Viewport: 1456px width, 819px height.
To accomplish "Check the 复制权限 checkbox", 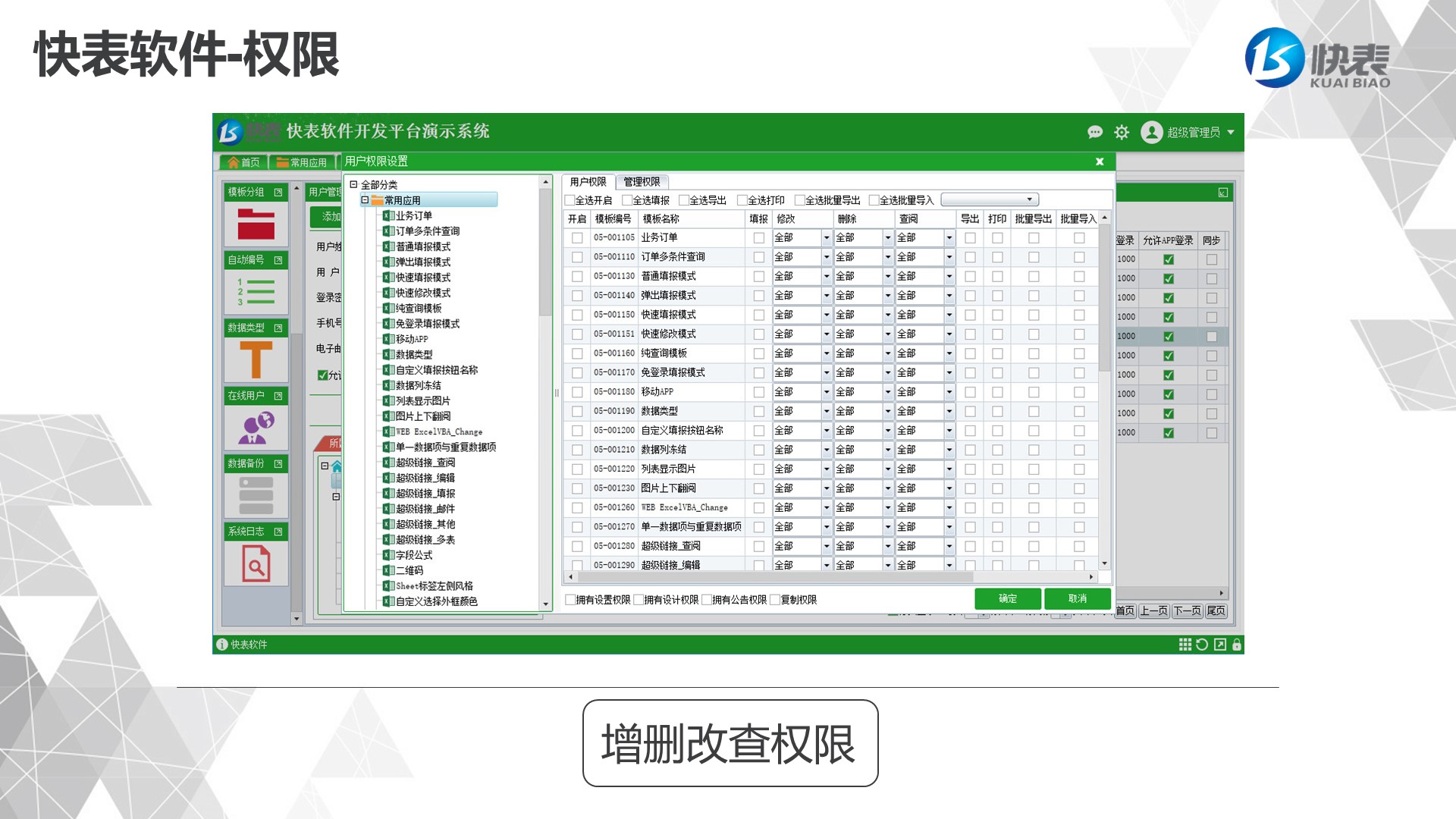I will point(775,600).
